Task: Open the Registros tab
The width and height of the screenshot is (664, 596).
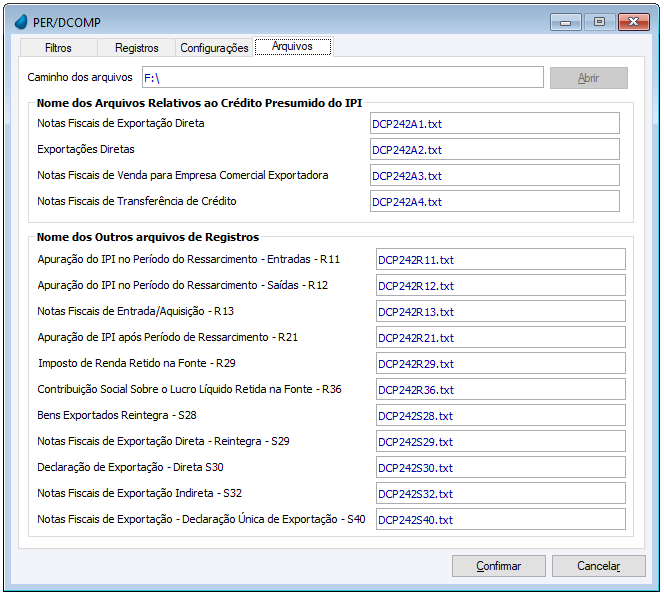Action: [x=136, y=48]
